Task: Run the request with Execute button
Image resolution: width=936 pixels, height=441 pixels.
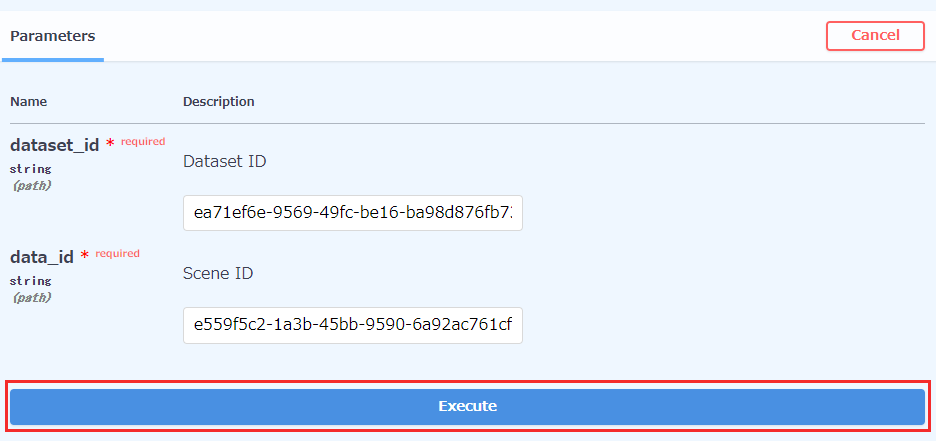Action: point(467,406)
